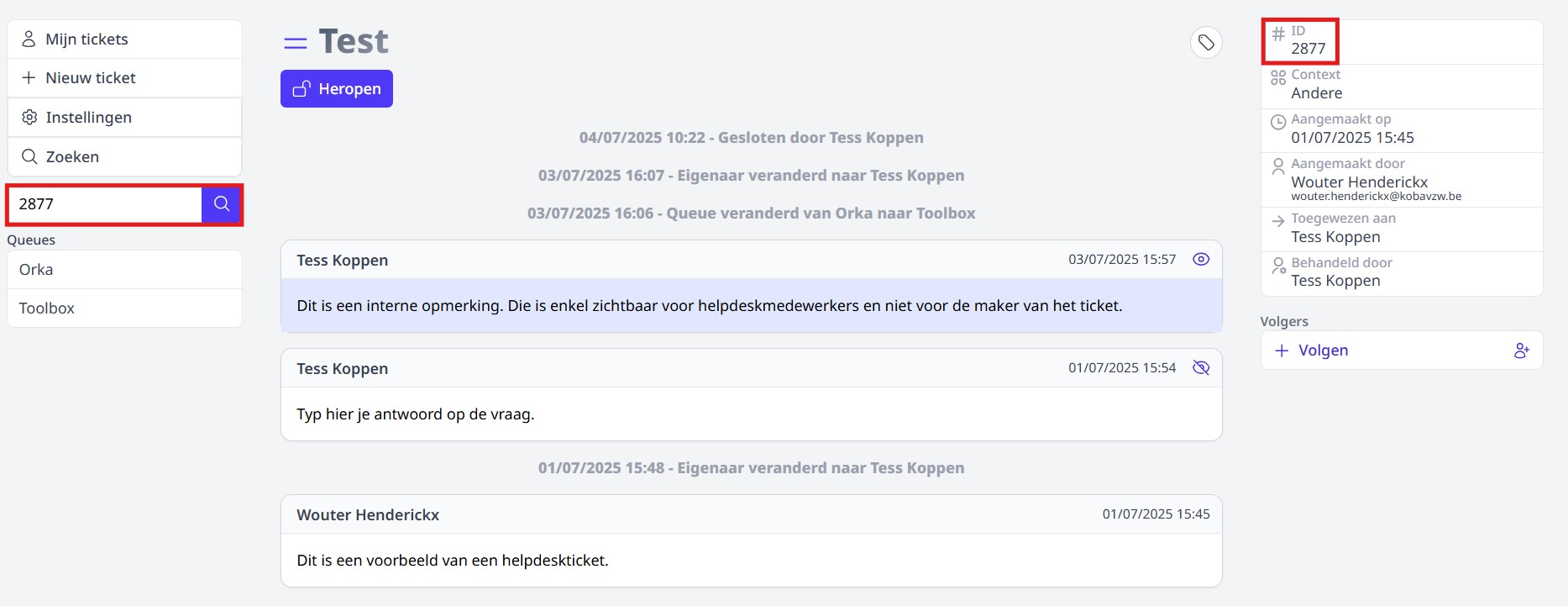Click the wouter.henderickx@kobavzw.be email address

coord(1376,197)
